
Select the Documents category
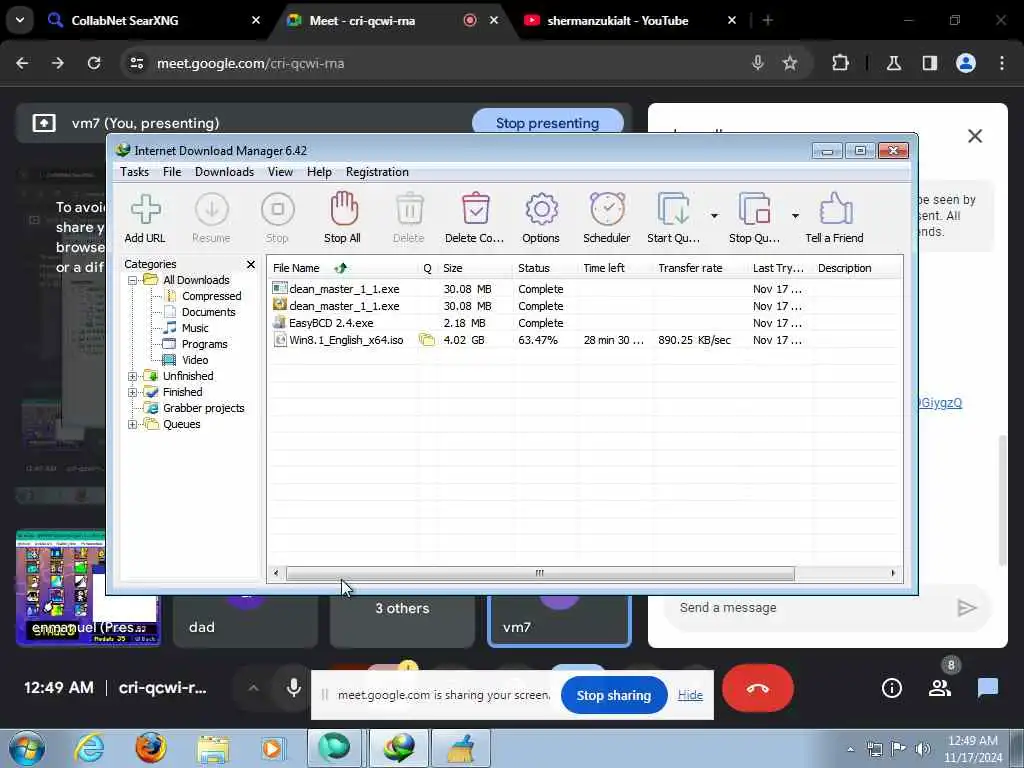coord(208,312)
